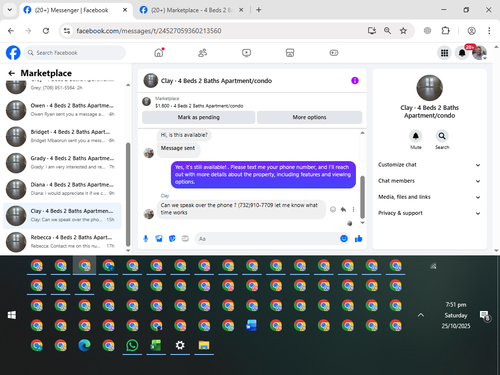Screen dimensions: 500x375
Task: Open the Facebook menu grid icon
Action: pyautogui.click(x=444, y=53)
